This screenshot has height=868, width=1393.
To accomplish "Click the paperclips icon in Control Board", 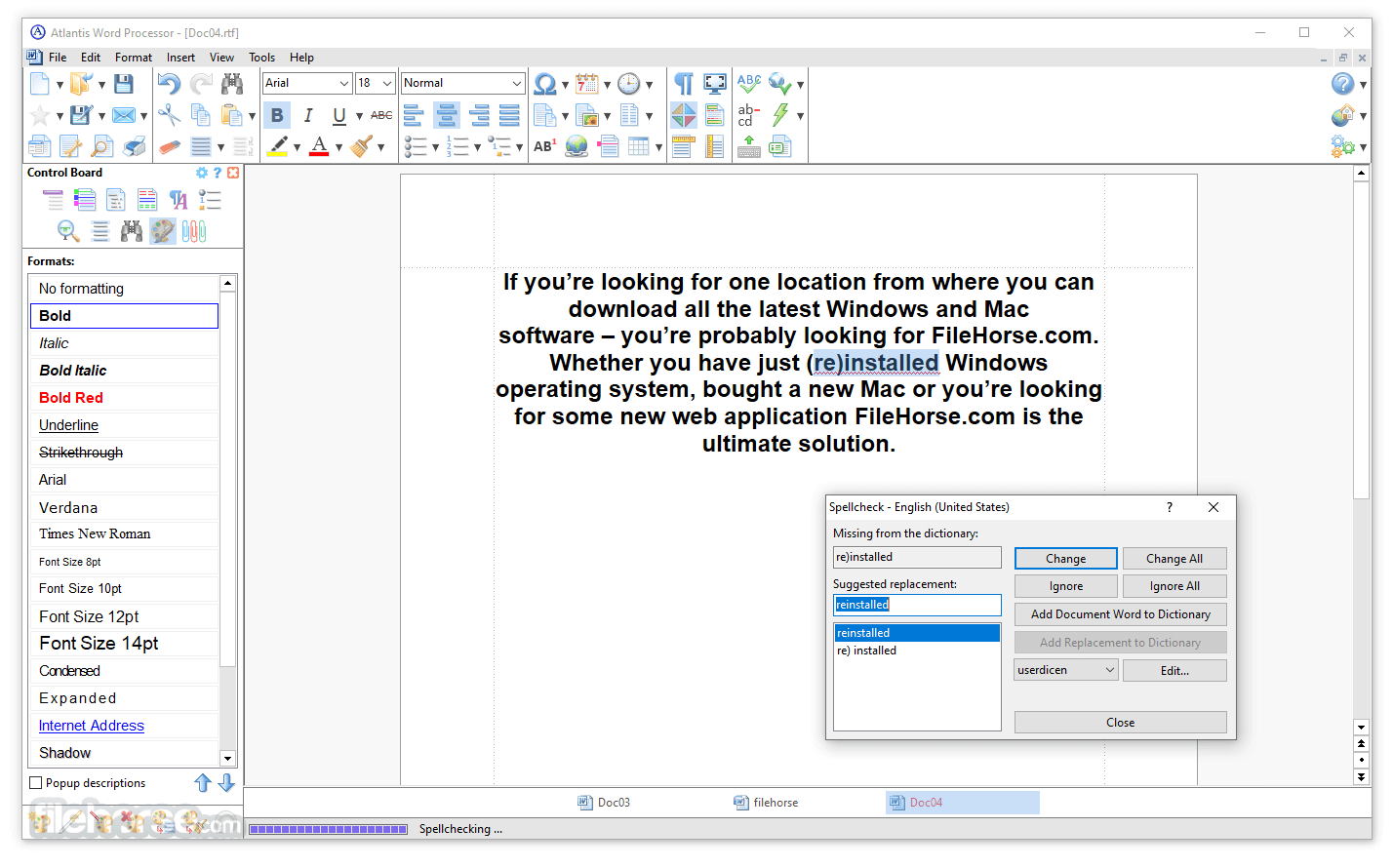I will point(194,231).
